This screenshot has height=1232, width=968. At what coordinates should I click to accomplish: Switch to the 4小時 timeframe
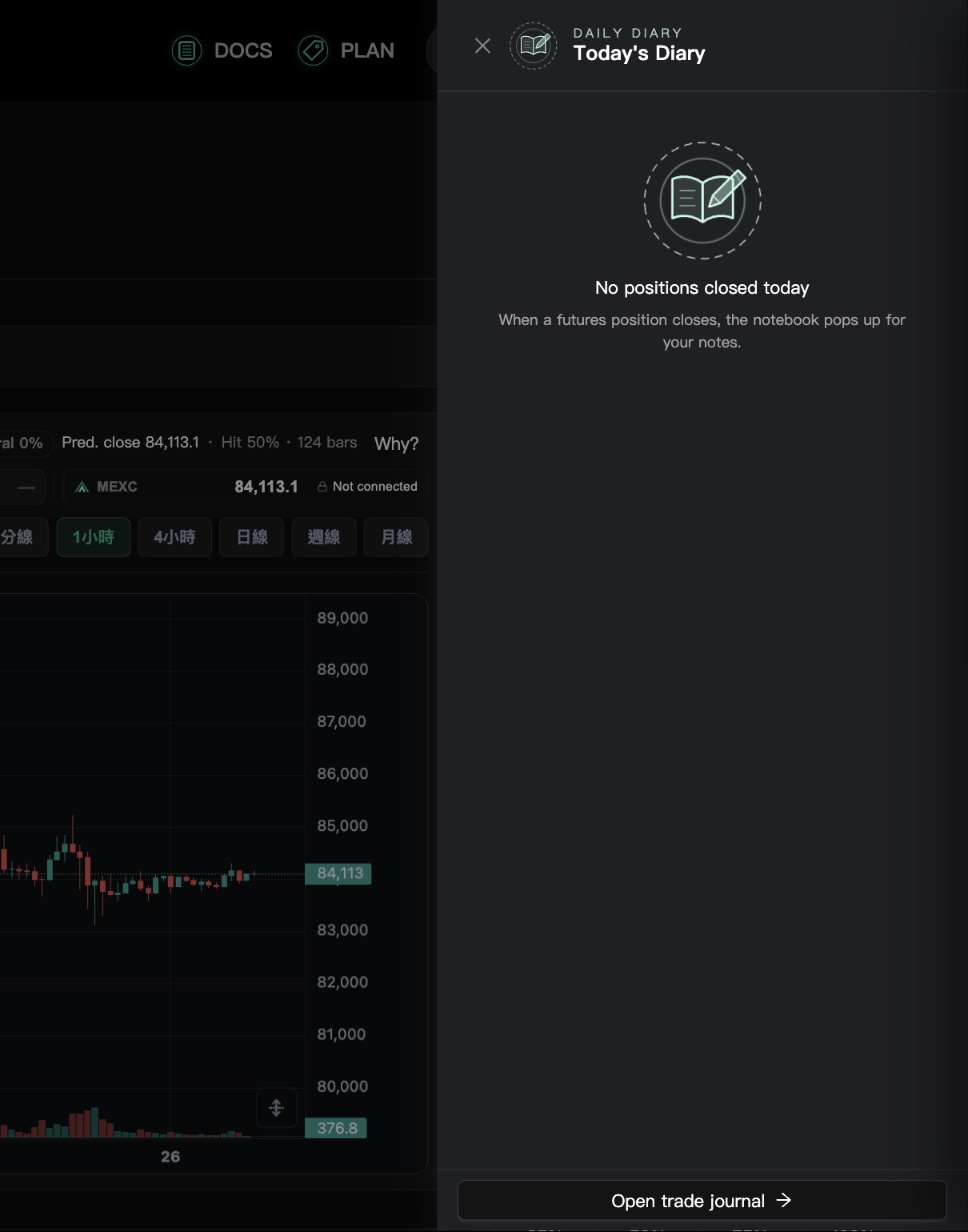coord(174,537)
